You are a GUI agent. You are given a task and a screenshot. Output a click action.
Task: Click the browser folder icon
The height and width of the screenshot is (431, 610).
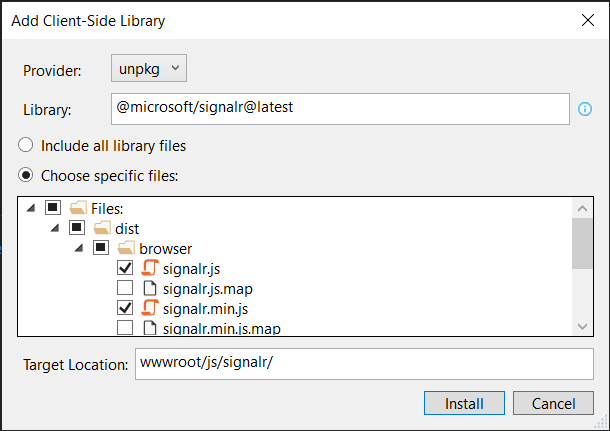(x=126, y=248)
